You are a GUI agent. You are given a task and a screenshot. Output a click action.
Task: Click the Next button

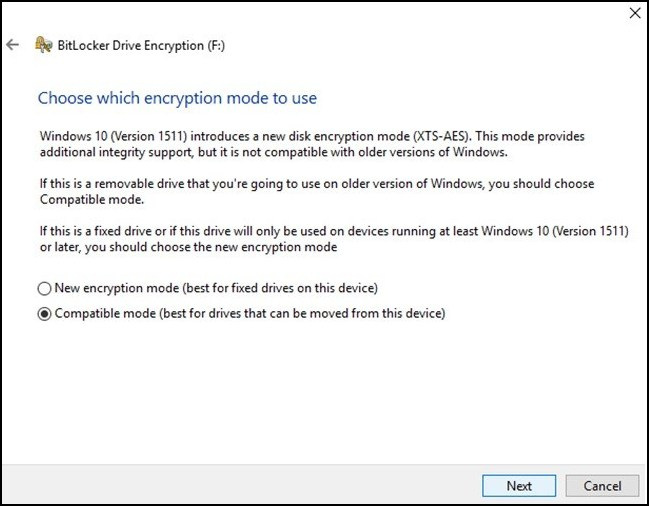click(519, 486)
